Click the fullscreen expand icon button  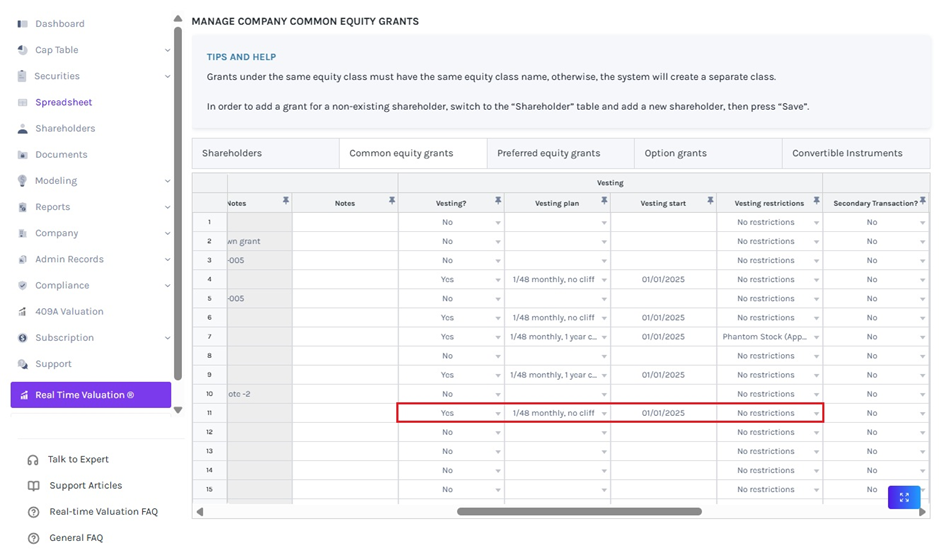(904, 497)
